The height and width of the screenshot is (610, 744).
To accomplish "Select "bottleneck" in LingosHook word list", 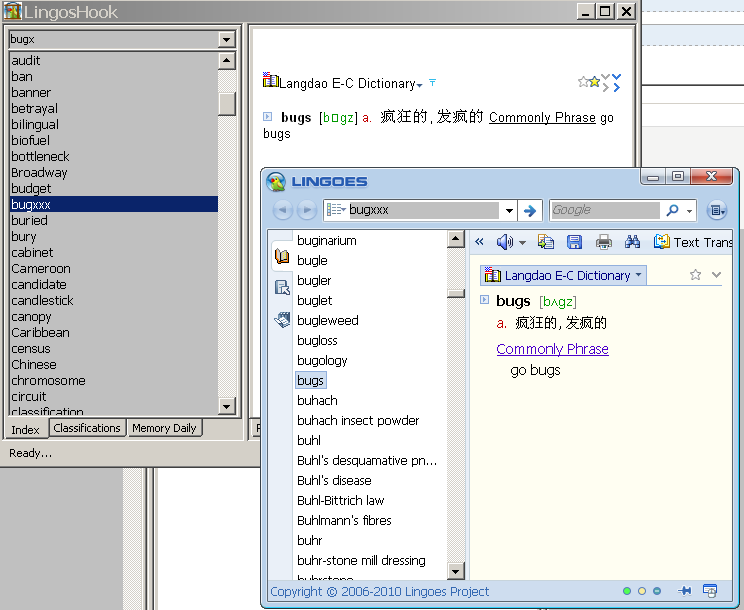I will 114,157.
